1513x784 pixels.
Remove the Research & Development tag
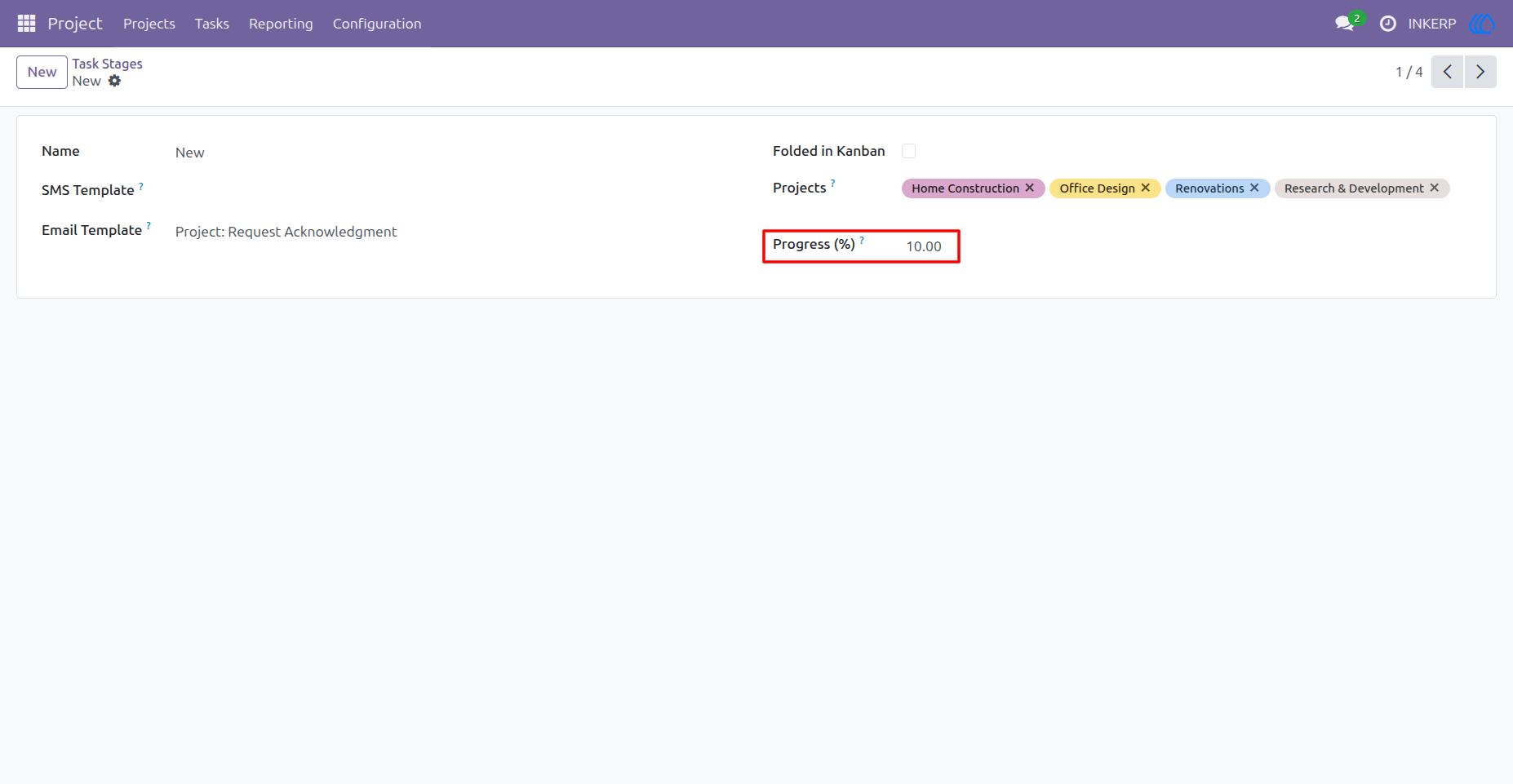1434,188
